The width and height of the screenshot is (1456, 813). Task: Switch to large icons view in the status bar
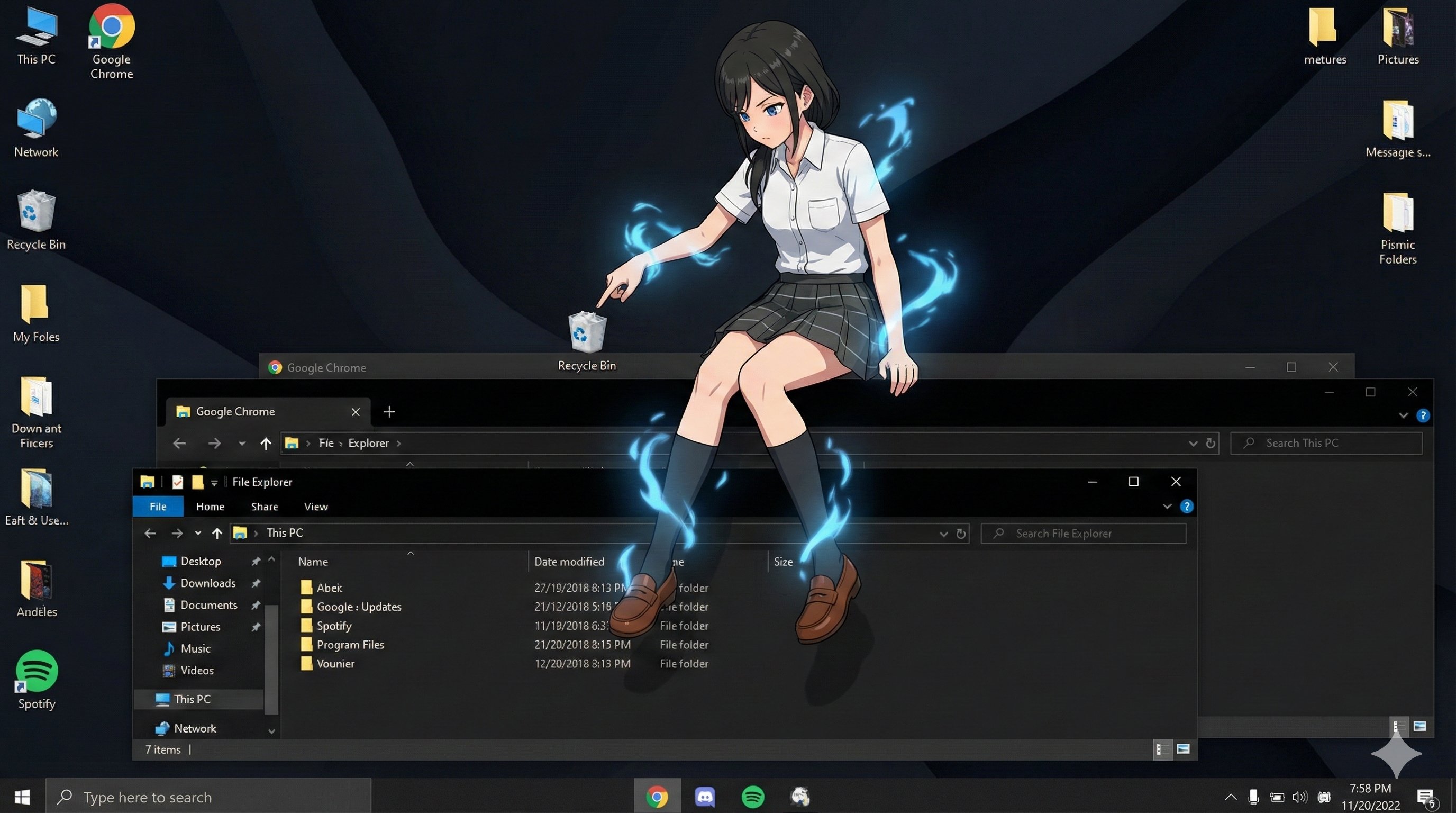click(x=1183, y=749)
